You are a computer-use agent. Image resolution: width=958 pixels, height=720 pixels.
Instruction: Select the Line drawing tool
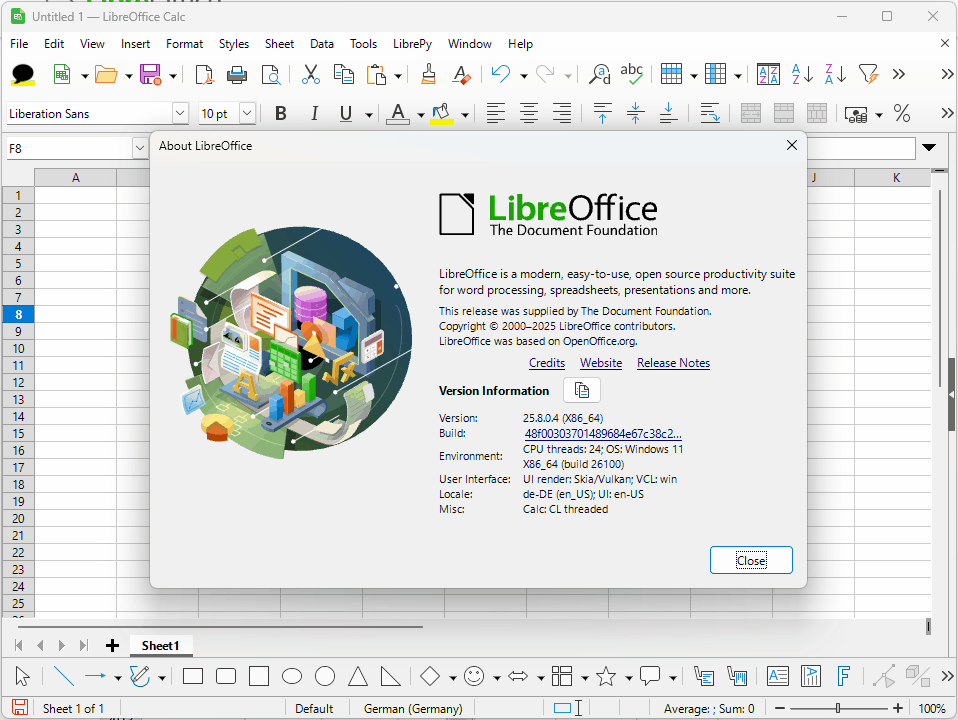(x=64, y=676)
